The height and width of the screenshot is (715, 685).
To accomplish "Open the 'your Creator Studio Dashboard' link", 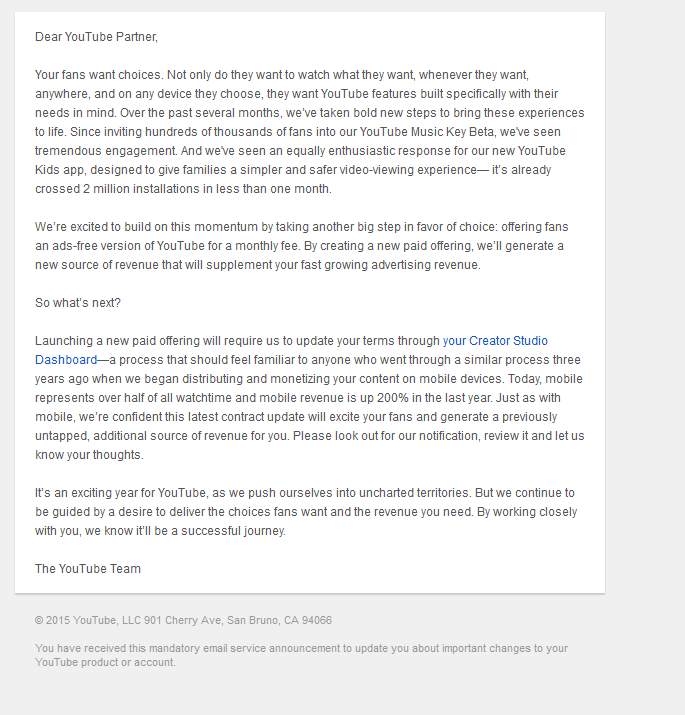I will 495,341.
